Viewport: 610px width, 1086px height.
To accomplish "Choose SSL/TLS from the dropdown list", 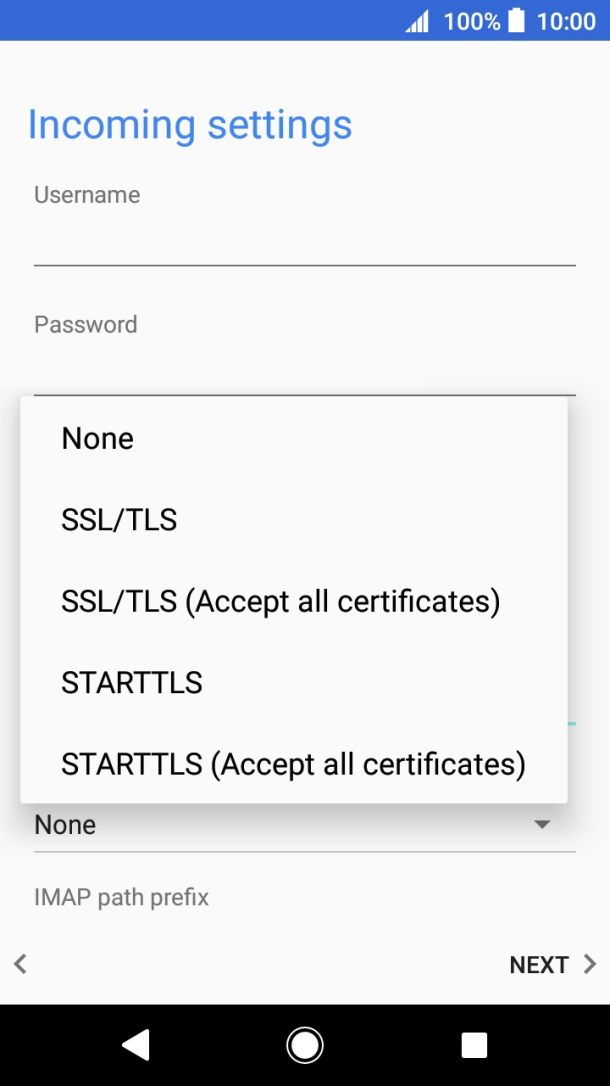I will [294, 520].
